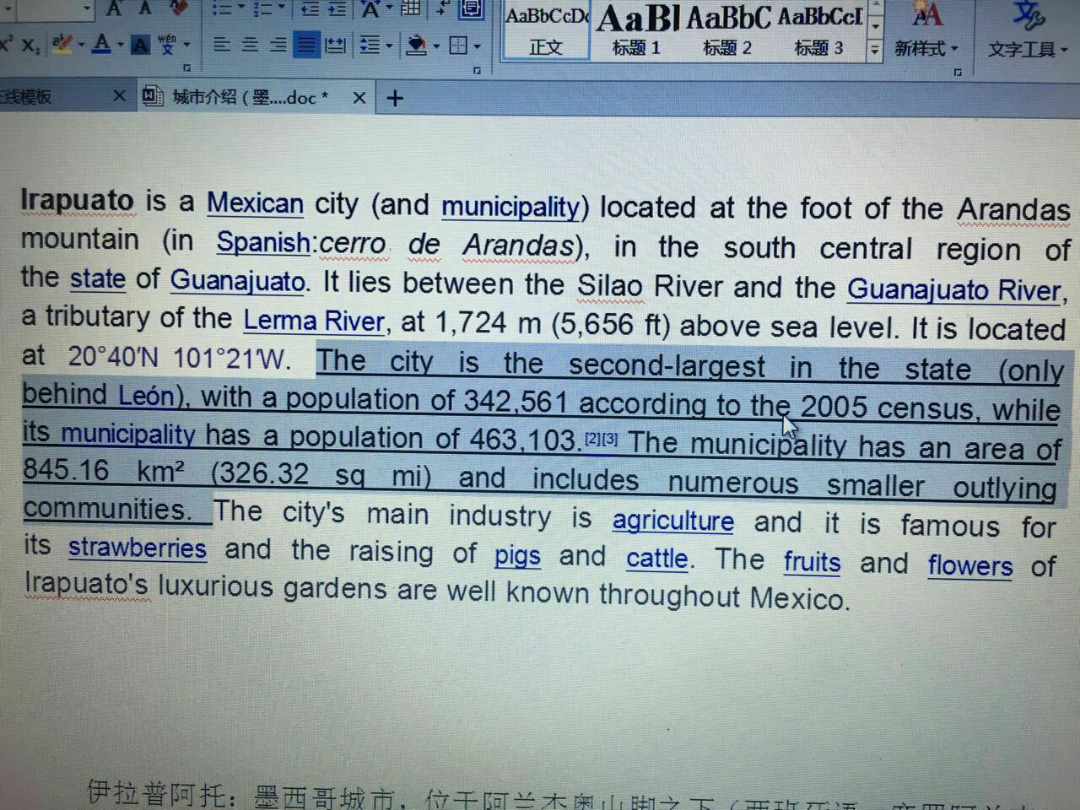Open the font color dropdown arrow
This screenshot has height=810, width=1080.
coord(120,46)
